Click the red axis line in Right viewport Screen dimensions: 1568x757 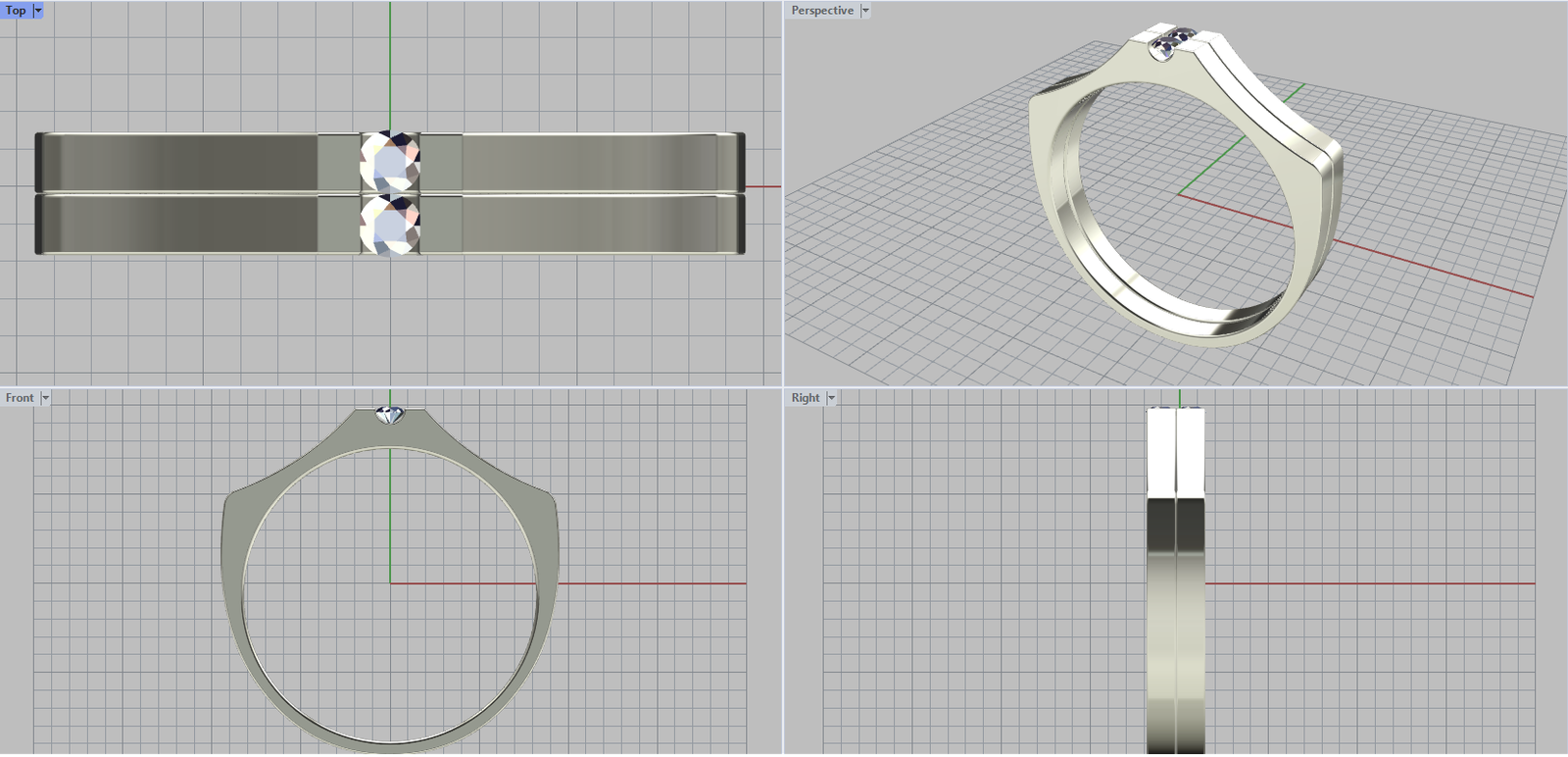[x=1372, y=583]
